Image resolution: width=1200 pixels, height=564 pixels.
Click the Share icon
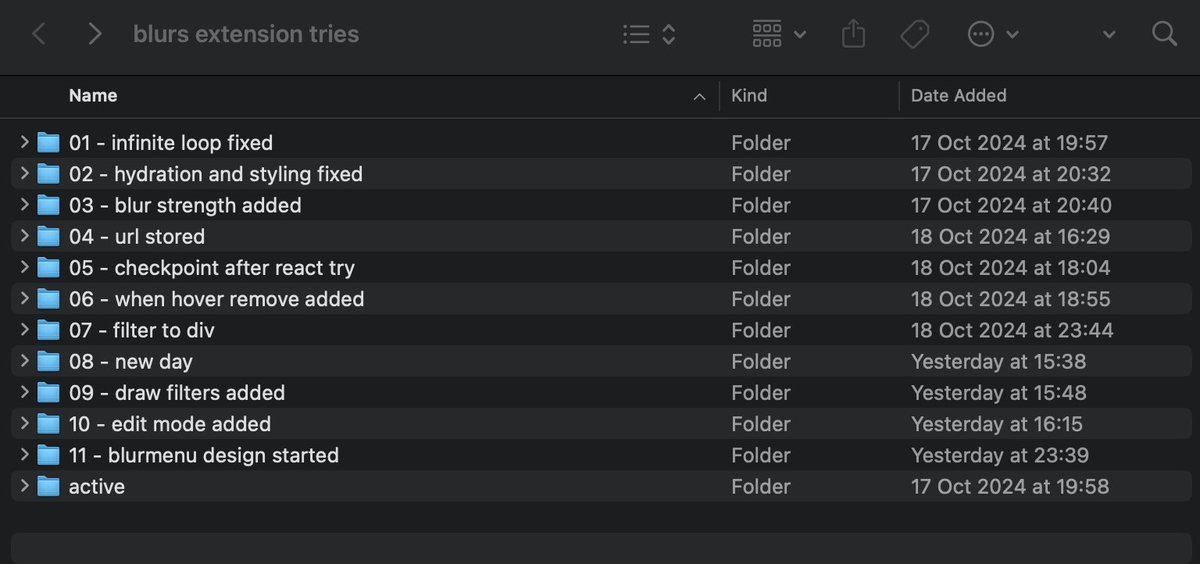[853, 34]
